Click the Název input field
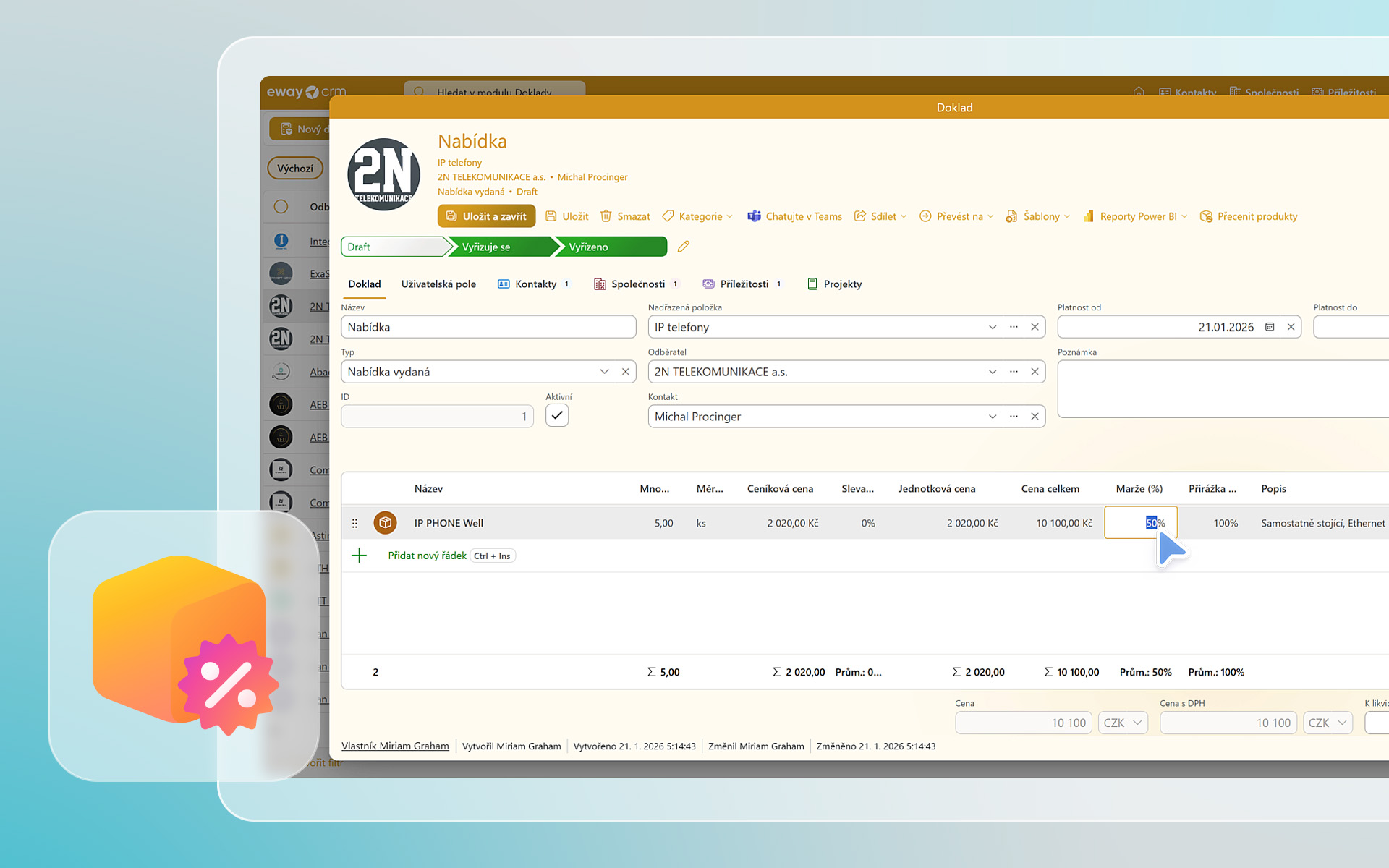The image size is (1389, 868). (x=488, y=327)
